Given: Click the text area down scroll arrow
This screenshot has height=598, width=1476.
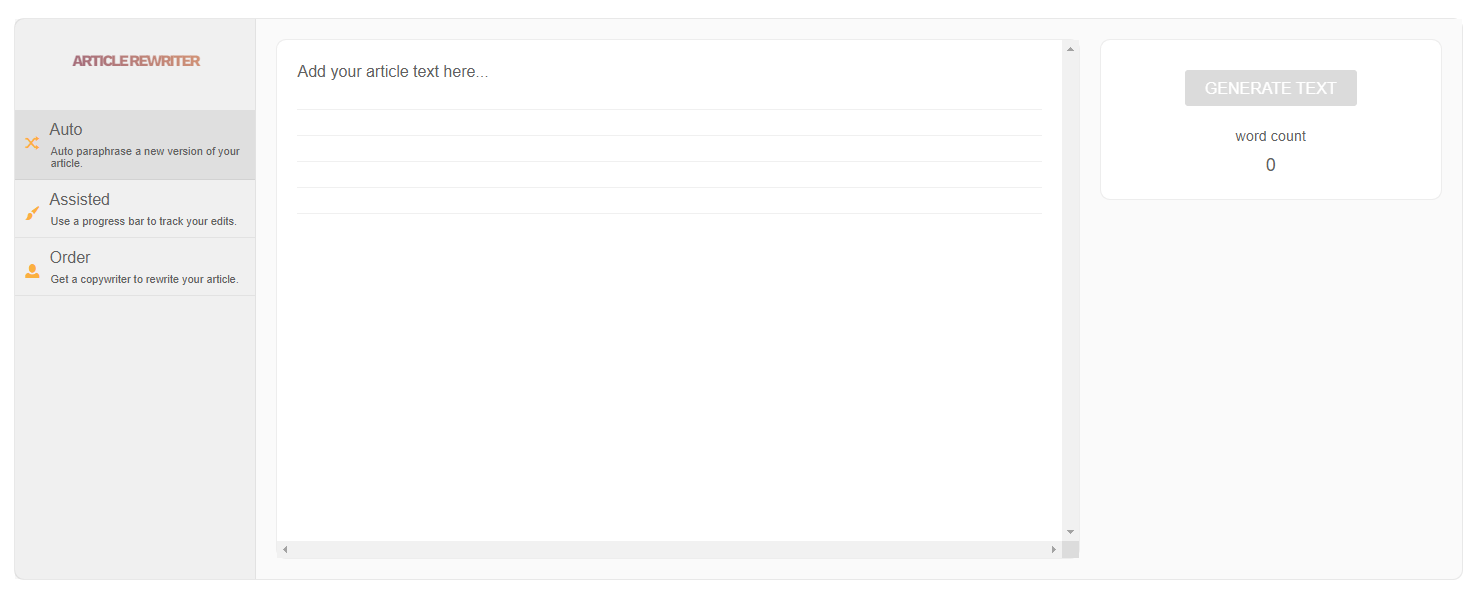Looking at the screenshot, I should [1070, 532].
